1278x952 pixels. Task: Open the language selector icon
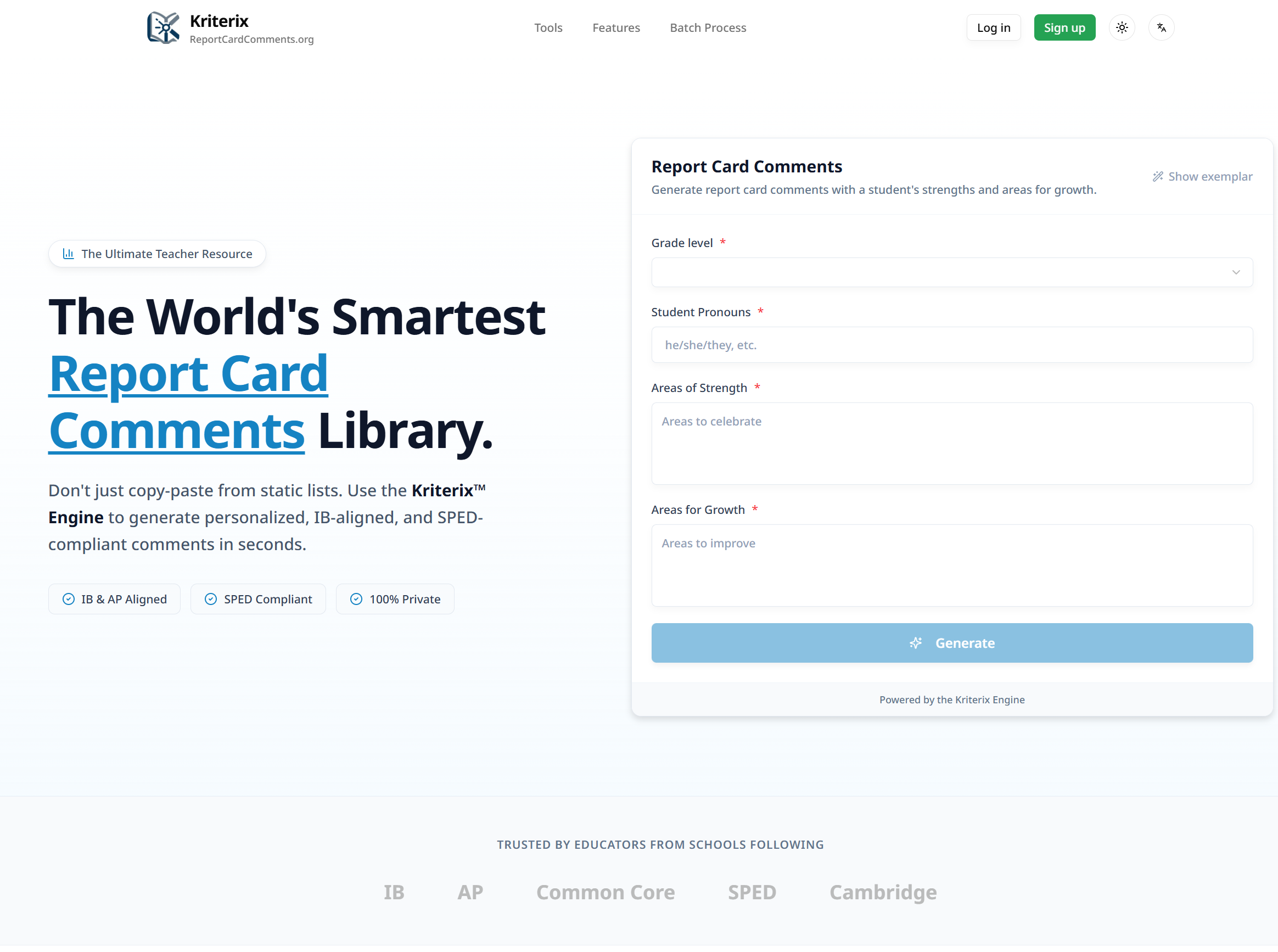1161,27
